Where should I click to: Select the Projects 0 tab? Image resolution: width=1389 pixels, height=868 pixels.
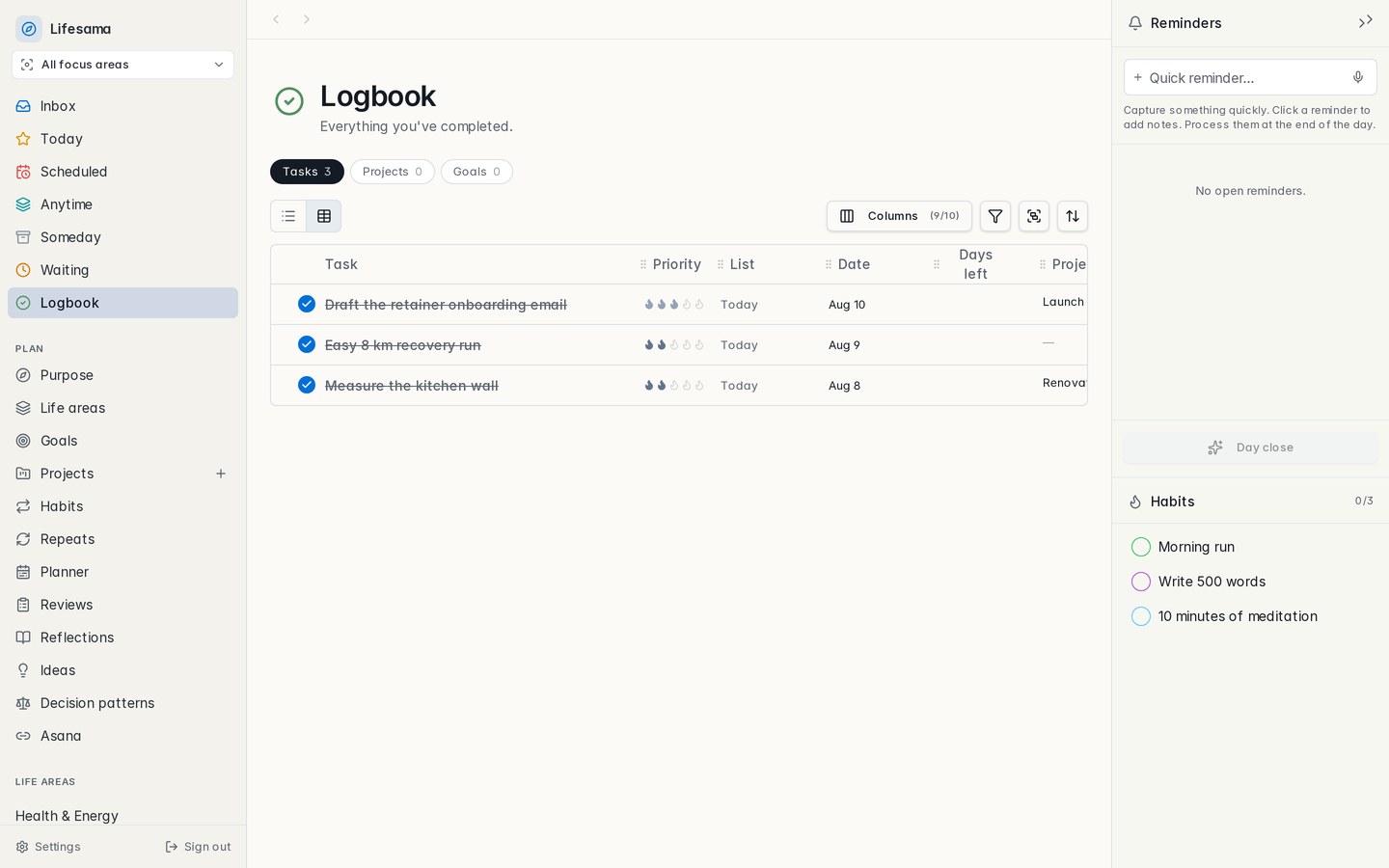[393, 172]
